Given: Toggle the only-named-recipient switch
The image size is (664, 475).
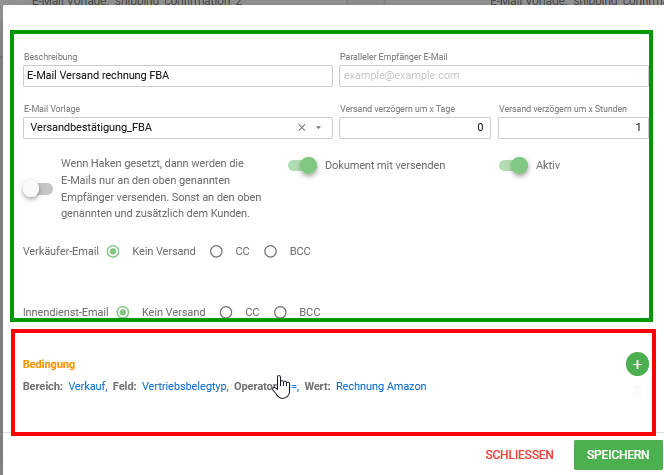Looking at the screenshot, I should pyautogui.click(x=38, y=188).
